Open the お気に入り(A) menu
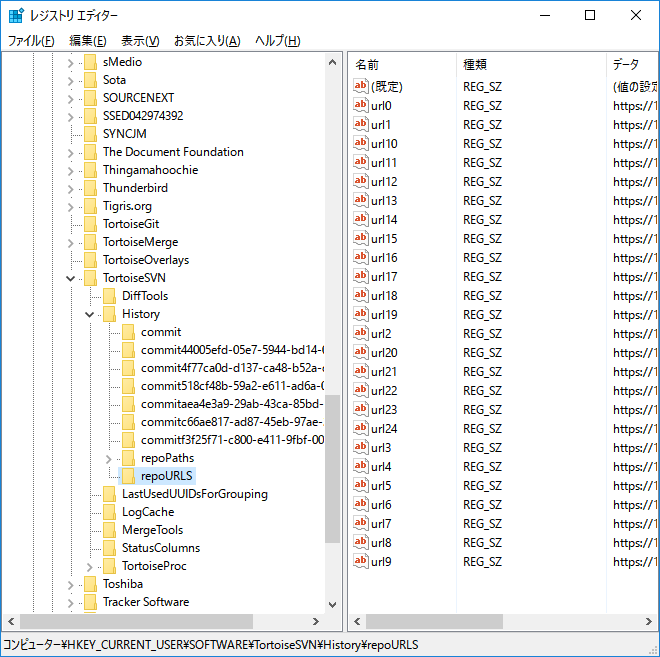This screenshot has height=657, width=660. [x=207, y=41]
